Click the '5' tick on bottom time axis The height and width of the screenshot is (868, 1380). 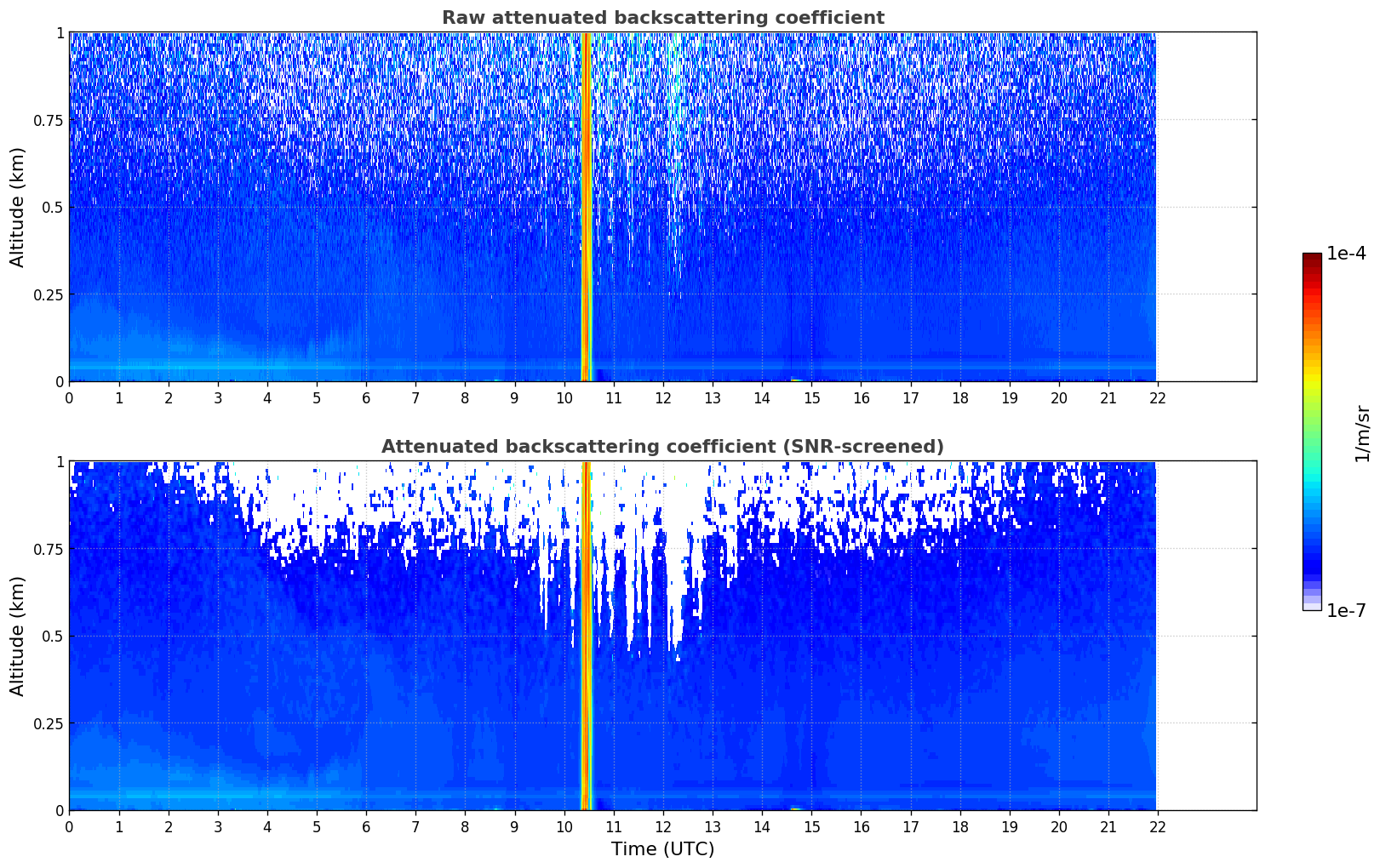[x=317, y=826]
